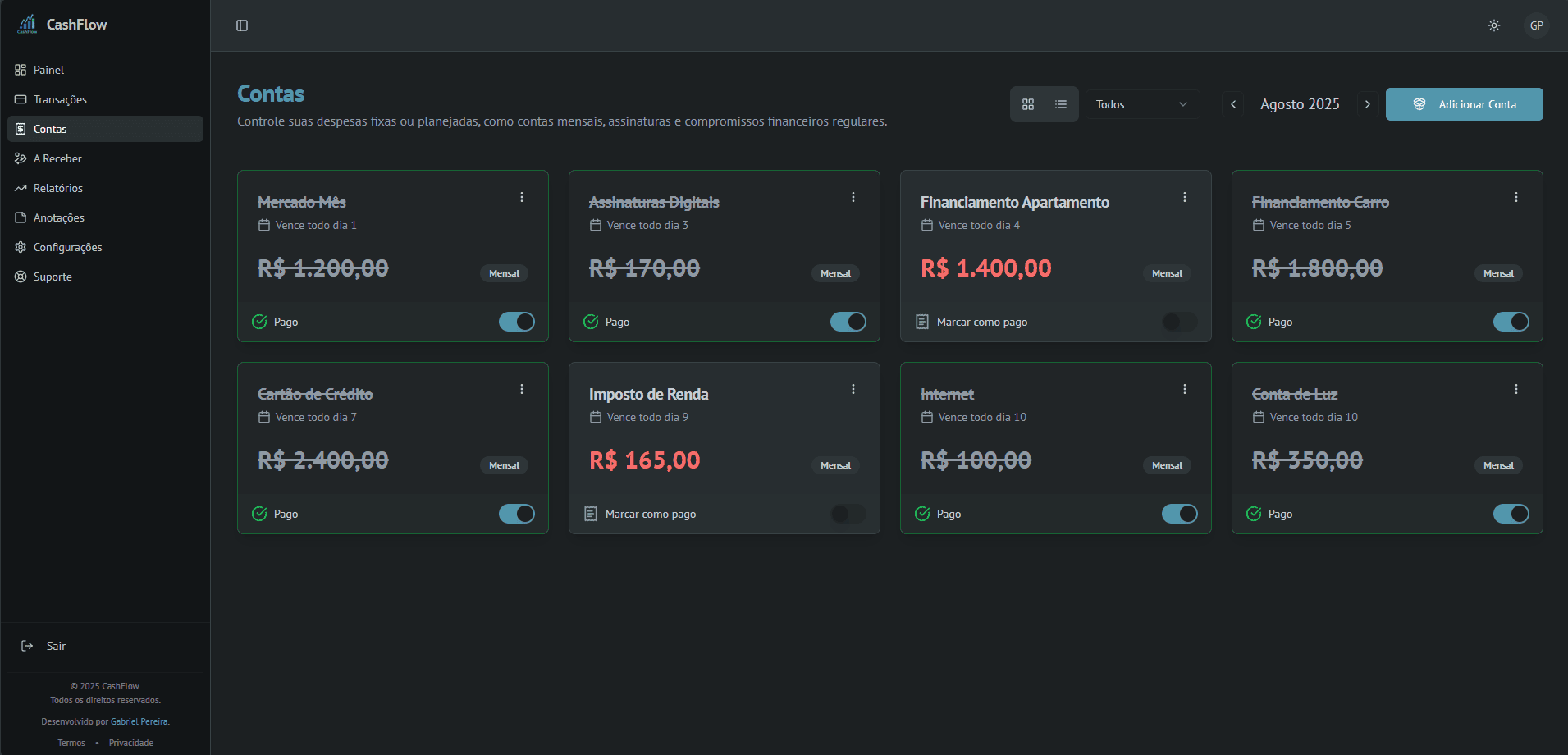Open the three-dot menu on Mercado Mês
Screen dimensions: 1568x755
[522, 197]
